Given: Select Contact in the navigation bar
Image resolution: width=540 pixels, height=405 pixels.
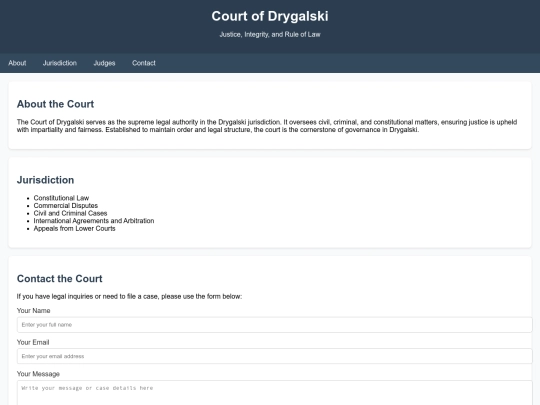Looking at the screenshot, I should tap(144, 63).
